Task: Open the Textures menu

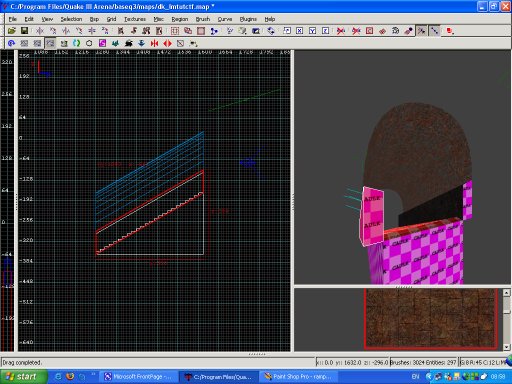Action: point(135,19)
